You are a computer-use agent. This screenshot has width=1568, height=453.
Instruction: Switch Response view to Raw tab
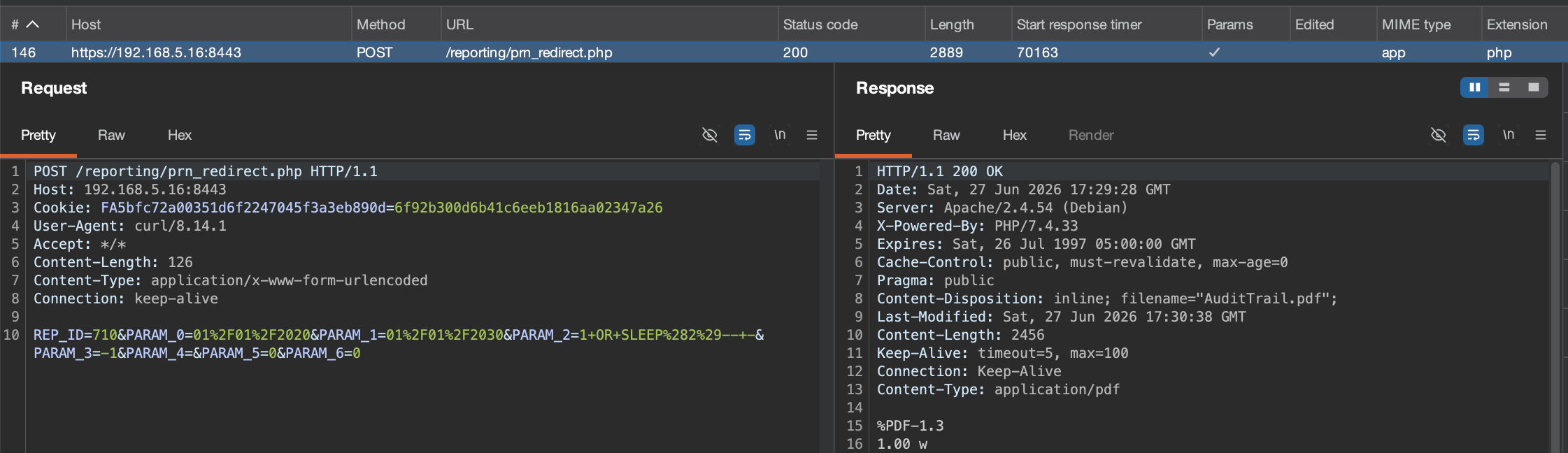point(946,135)
